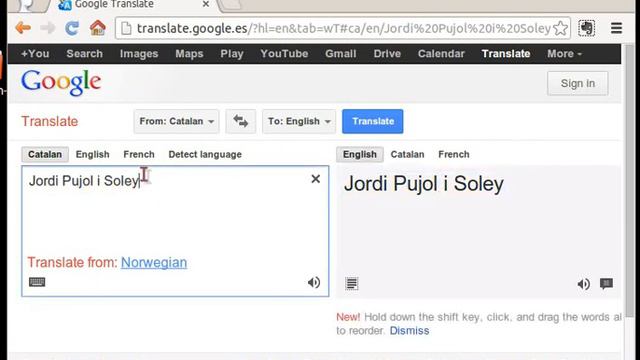Go to Images in the Google bar

(x=139, y=53)
